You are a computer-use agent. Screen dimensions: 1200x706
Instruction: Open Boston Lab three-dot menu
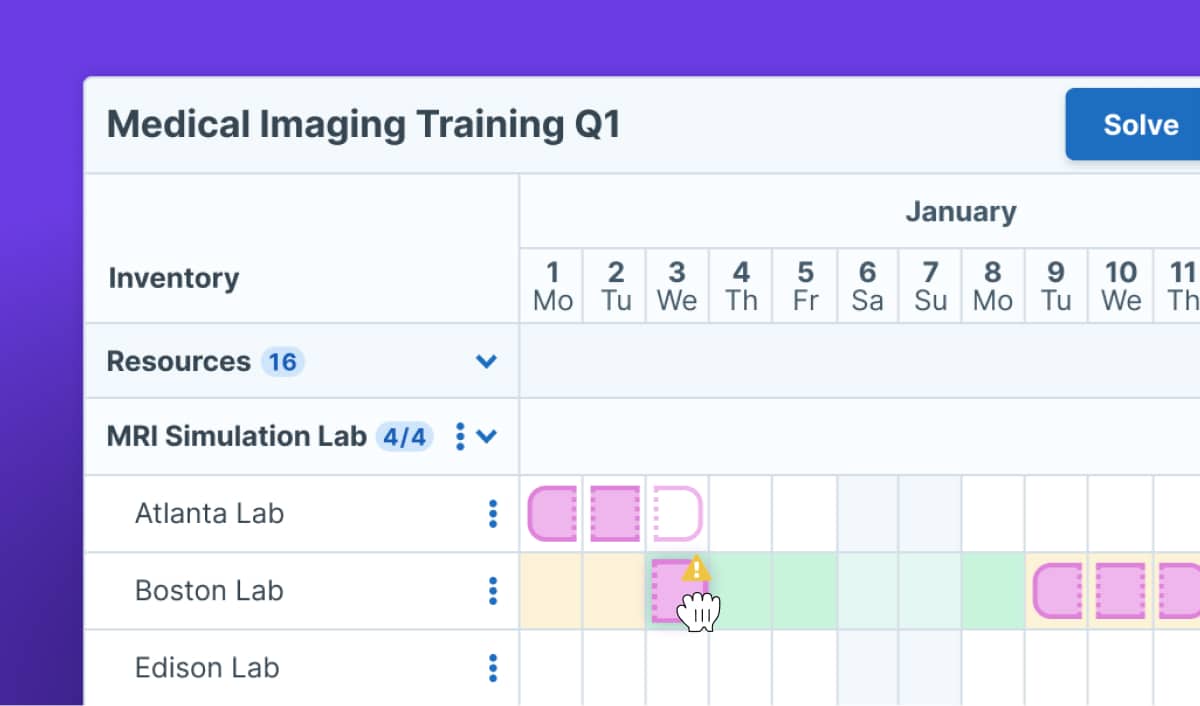coord(492,591)
